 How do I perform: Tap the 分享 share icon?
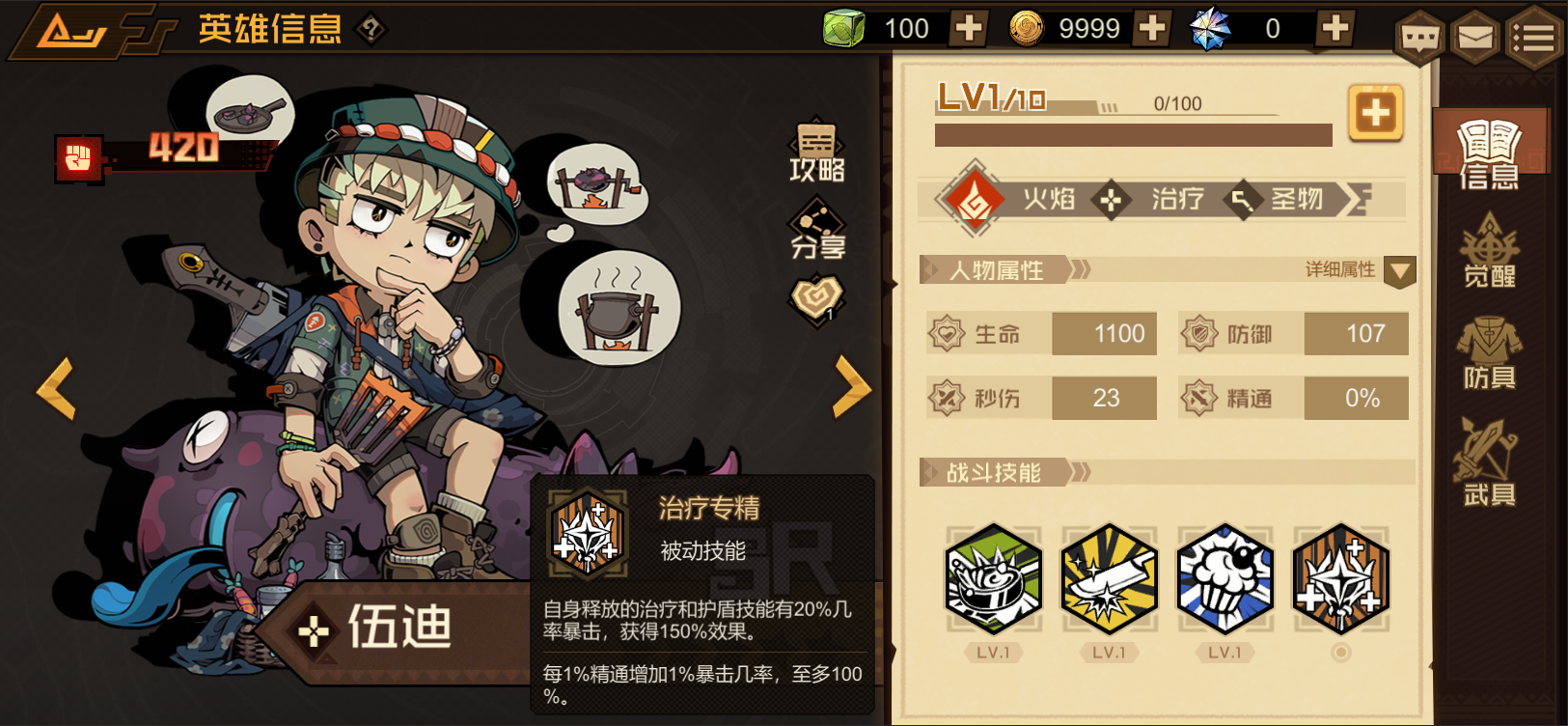(x=817, y=228)
